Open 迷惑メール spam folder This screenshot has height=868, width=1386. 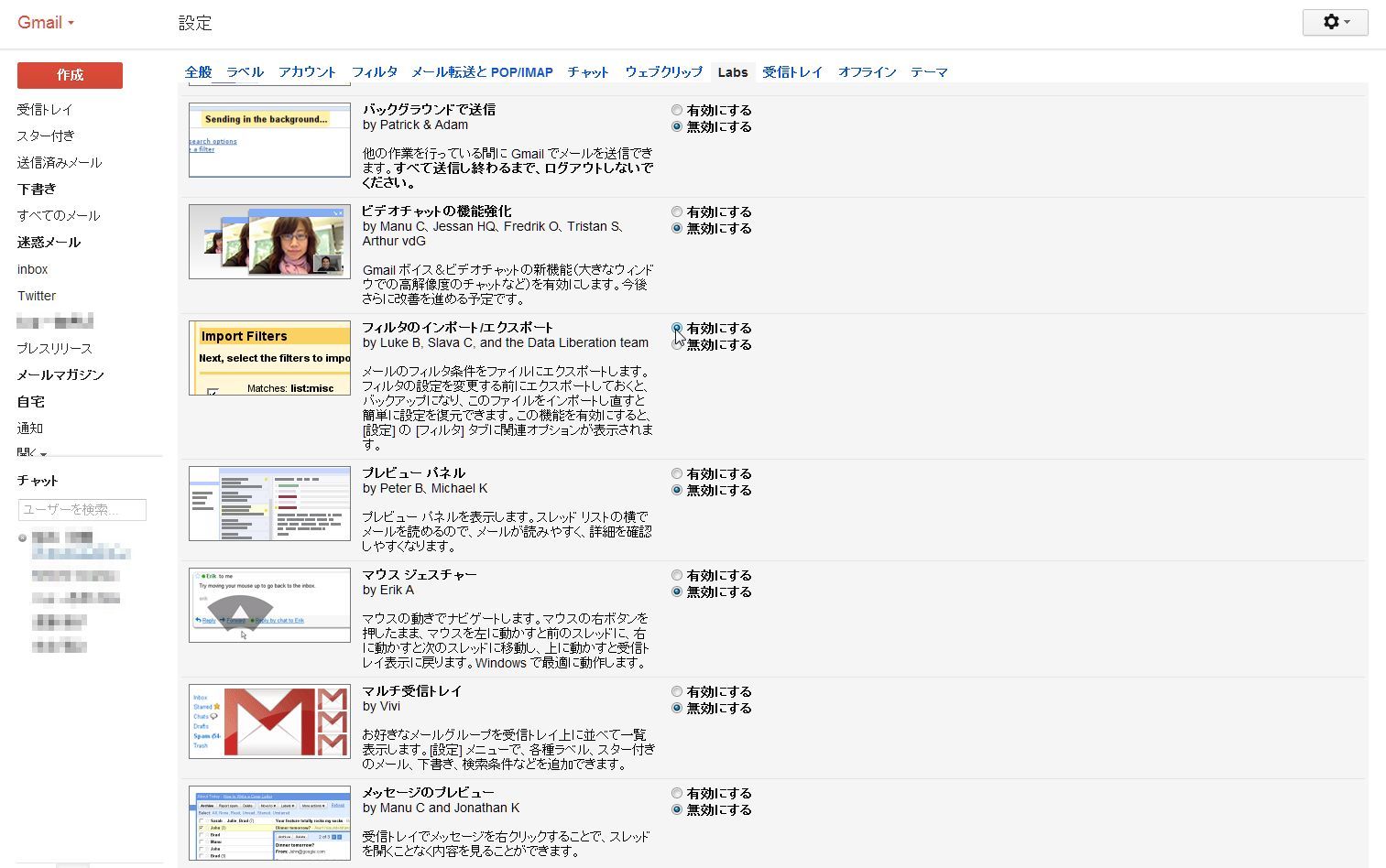click(49, 243)
